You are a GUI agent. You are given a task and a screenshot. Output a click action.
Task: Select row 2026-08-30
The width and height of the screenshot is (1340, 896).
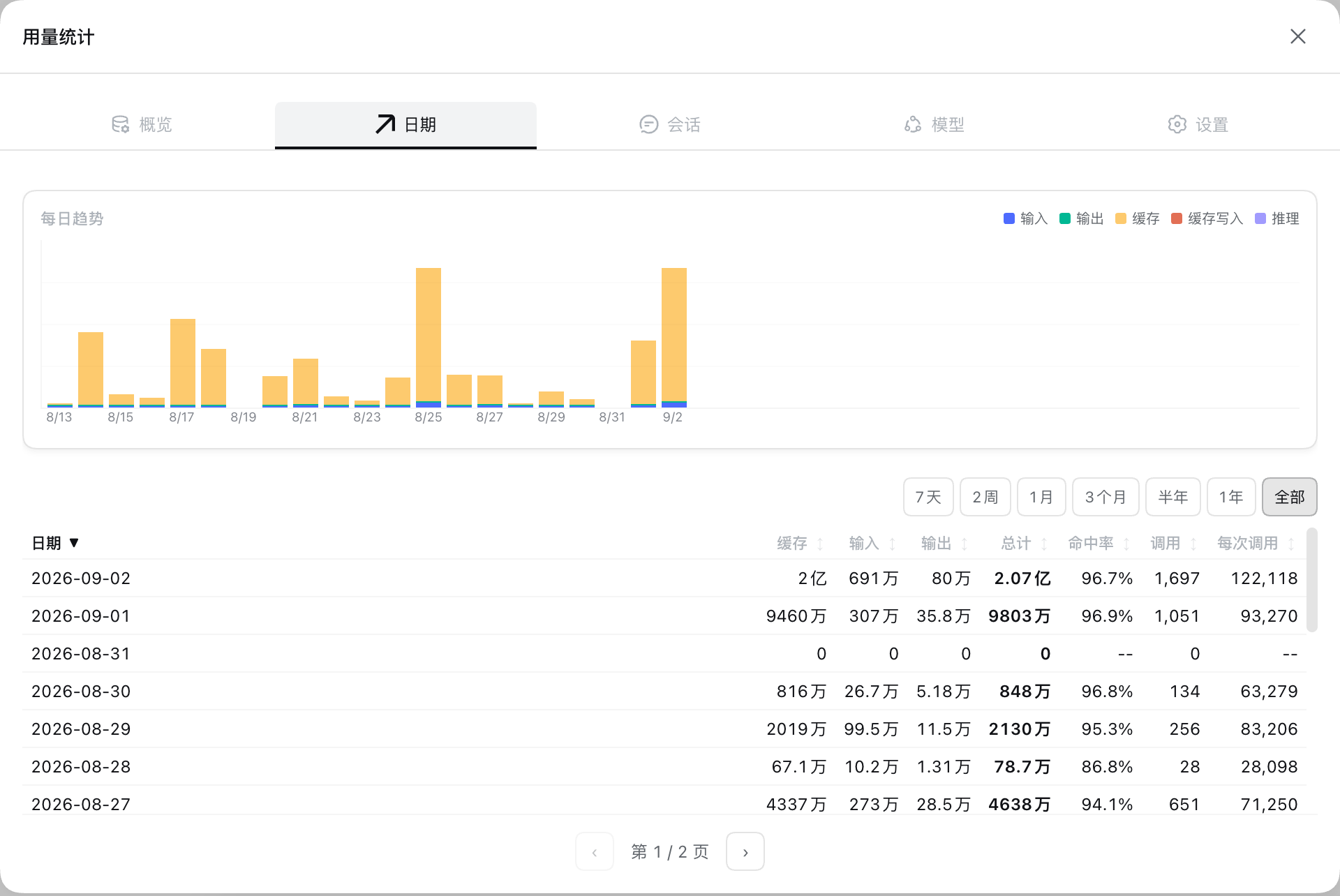pyautogui.click(x=664, y=692)
